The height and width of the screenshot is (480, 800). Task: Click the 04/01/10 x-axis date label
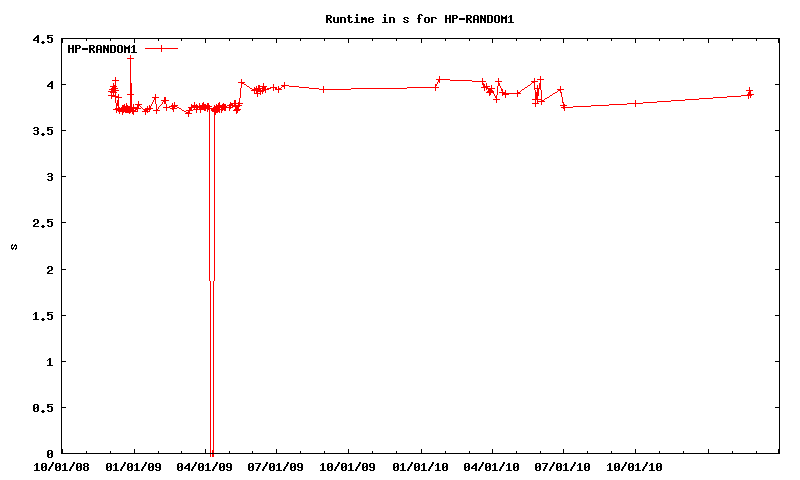[x=491, y=465]
